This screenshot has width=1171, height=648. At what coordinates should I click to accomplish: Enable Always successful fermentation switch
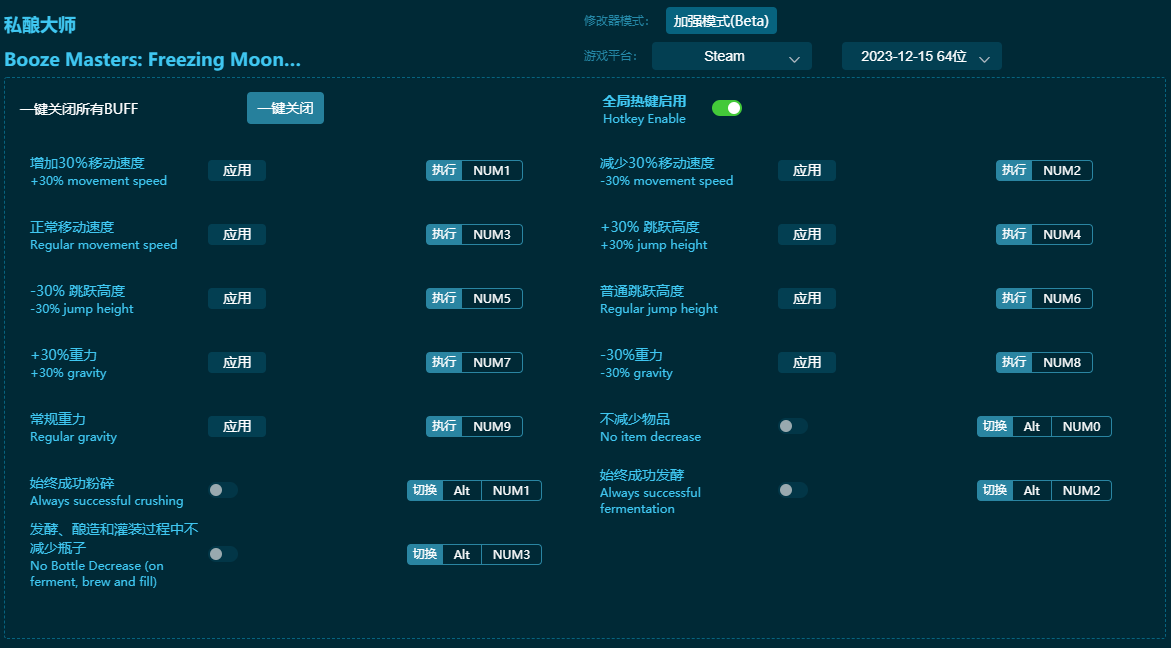pos(792,490)
